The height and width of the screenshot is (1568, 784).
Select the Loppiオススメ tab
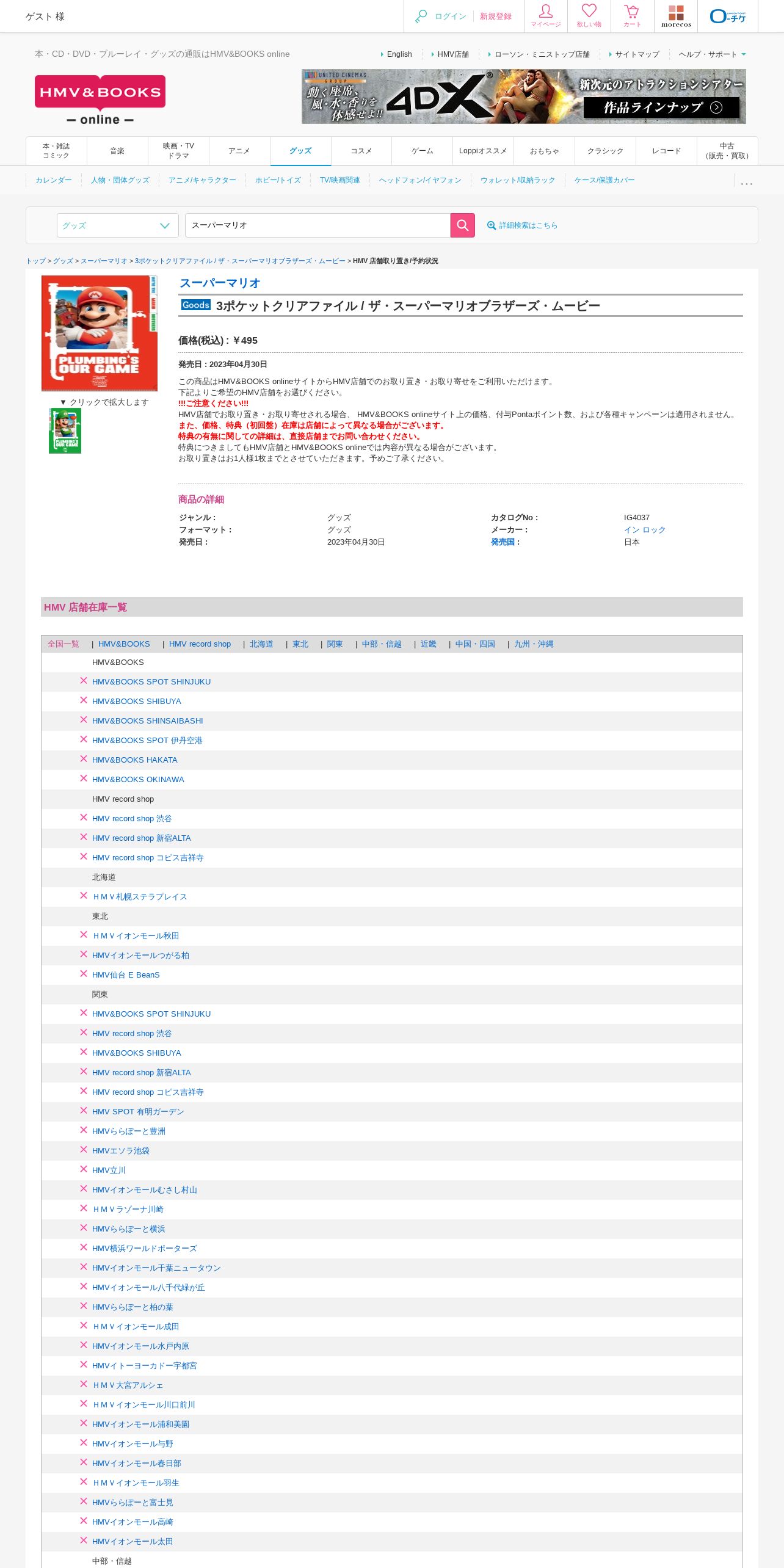[483, 151]
